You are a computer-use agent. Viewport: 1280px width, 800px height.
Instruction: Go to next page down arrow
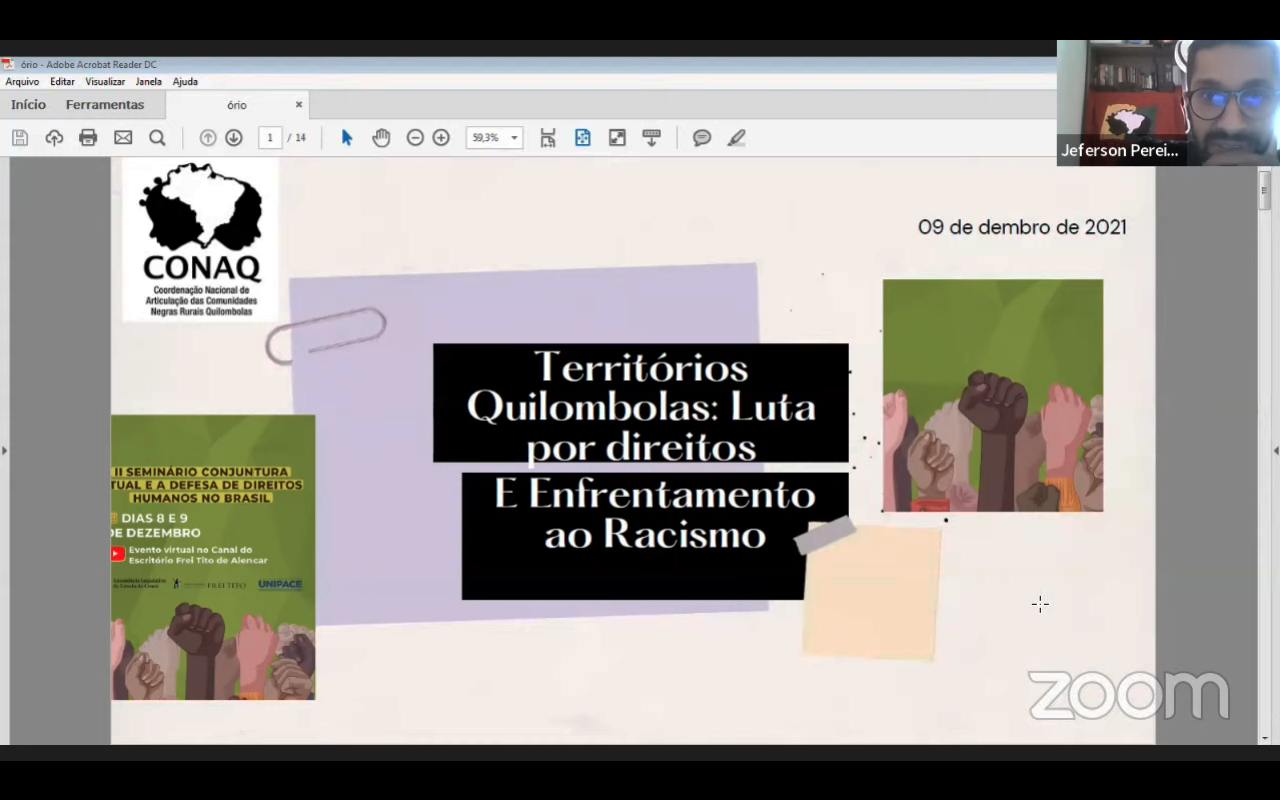tap(234, 138)
